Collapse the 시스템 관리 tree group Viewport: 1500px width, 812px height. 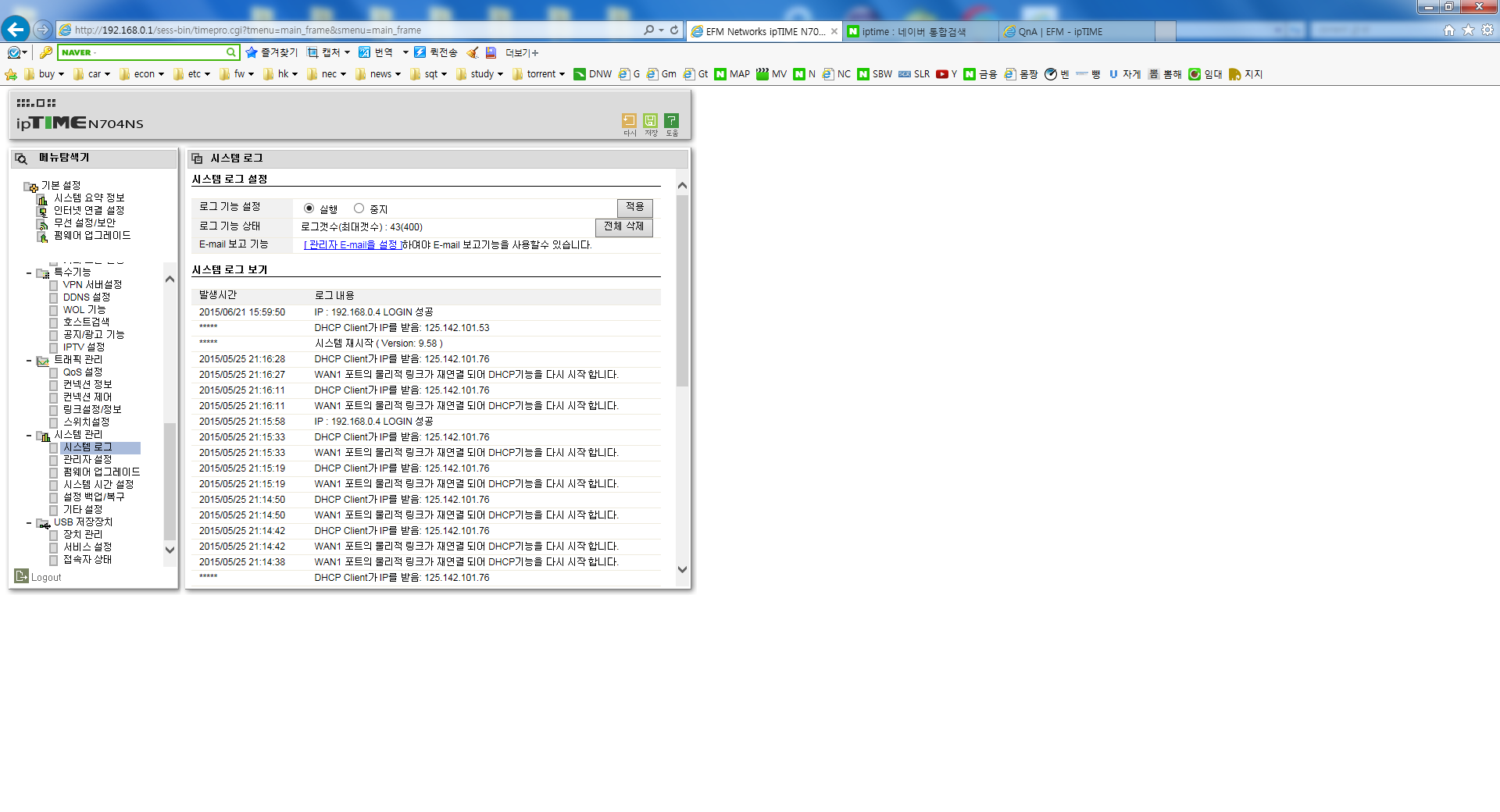[29, 436]
